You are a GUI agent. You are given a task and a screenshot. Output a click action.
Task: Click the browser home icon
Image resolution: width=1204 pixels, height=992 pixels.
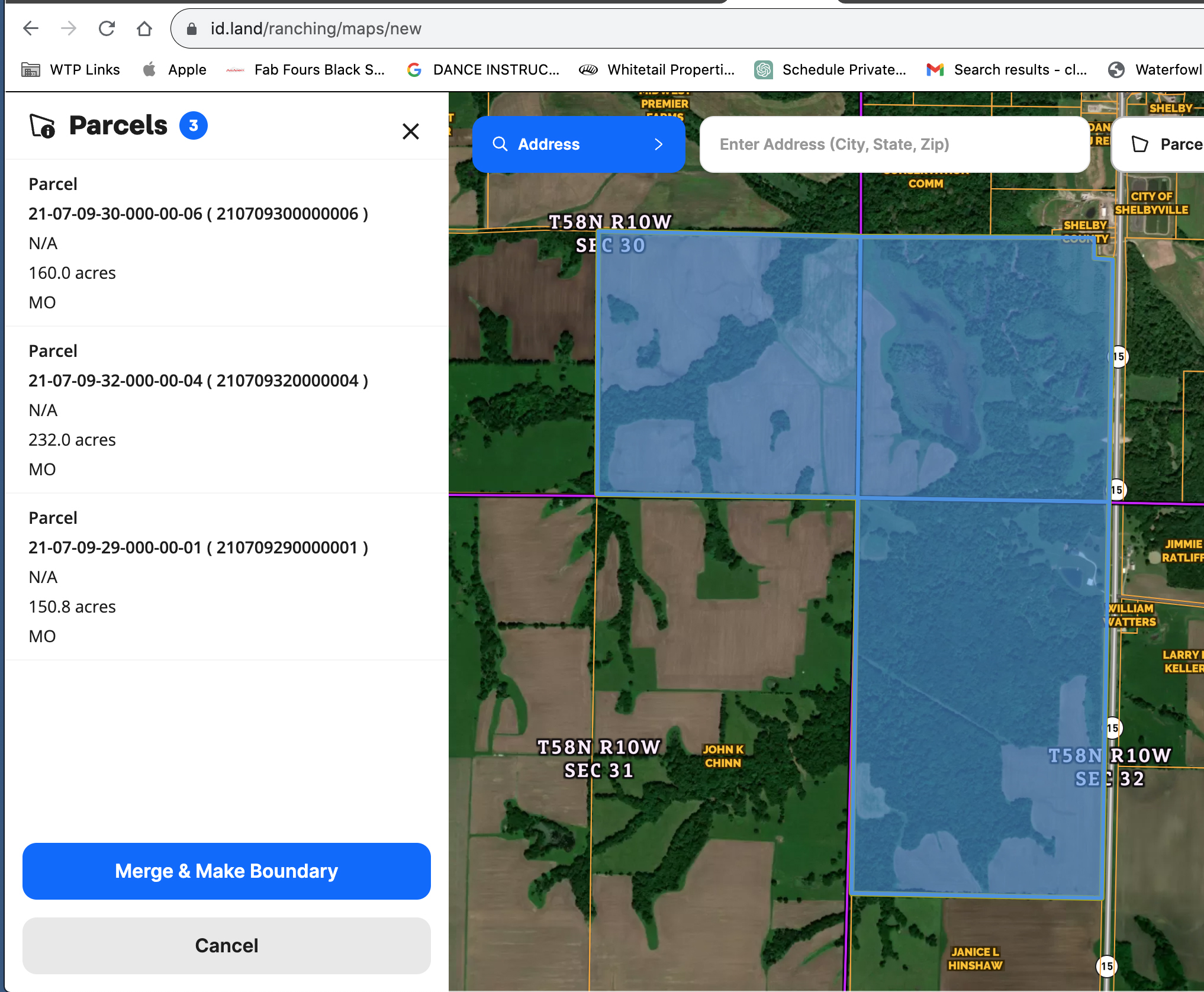pyautogui.click(x=144, y=28)
